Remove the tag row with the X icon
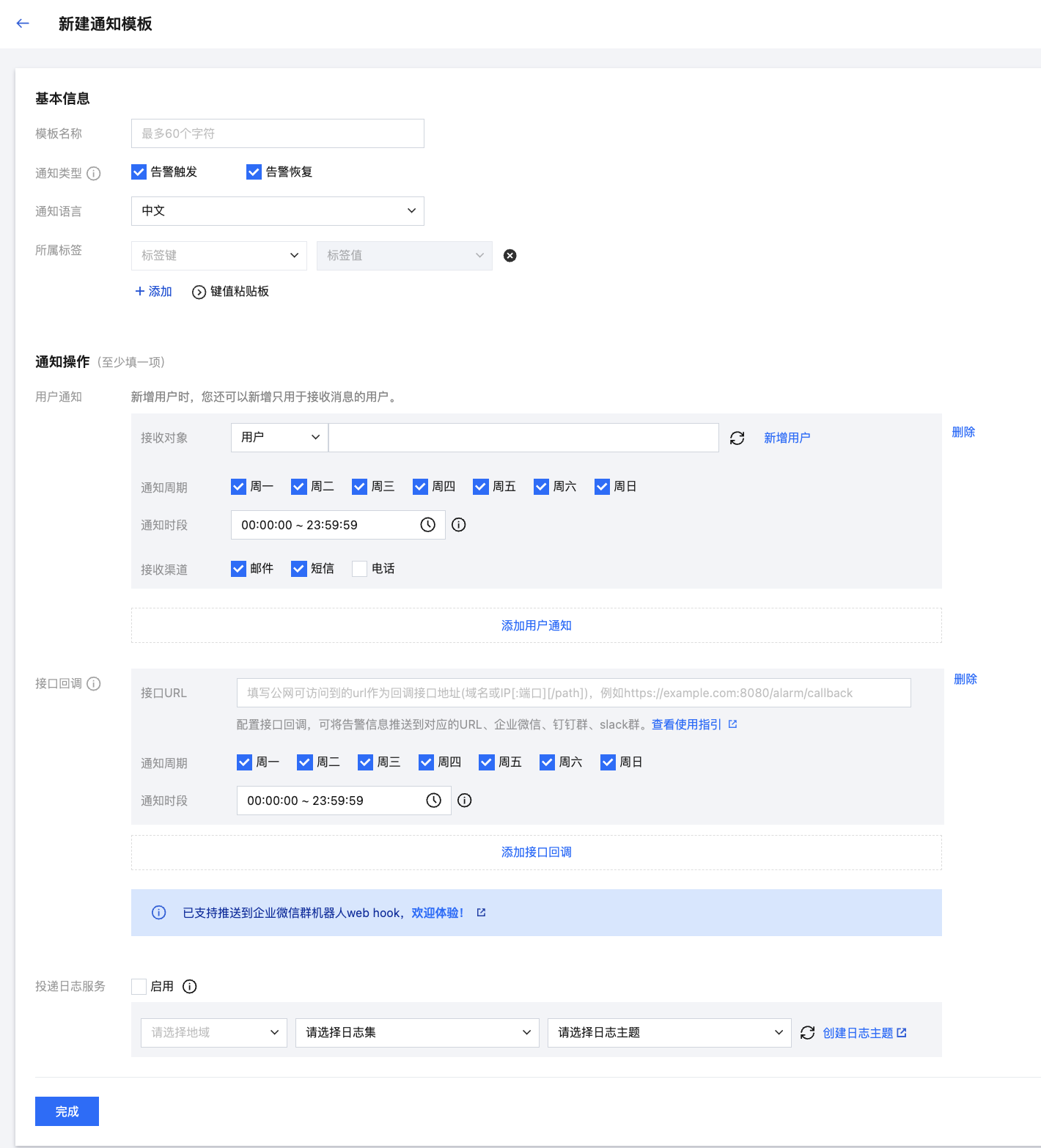 coord(510,256)
